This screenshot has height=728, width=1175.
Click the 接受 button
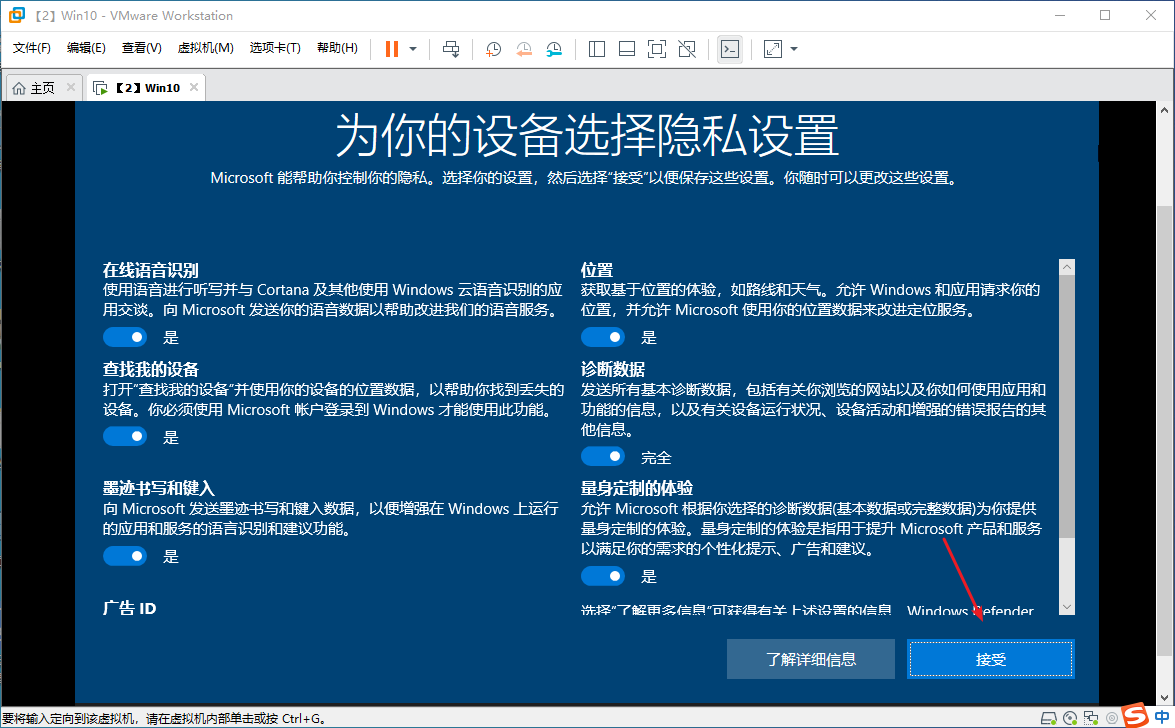click(991, 659)
